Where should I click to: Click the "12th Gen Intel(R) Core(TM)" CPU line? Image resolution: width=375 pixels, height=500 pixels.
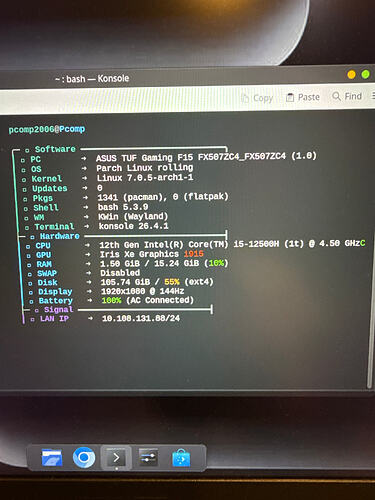(232, 244)
